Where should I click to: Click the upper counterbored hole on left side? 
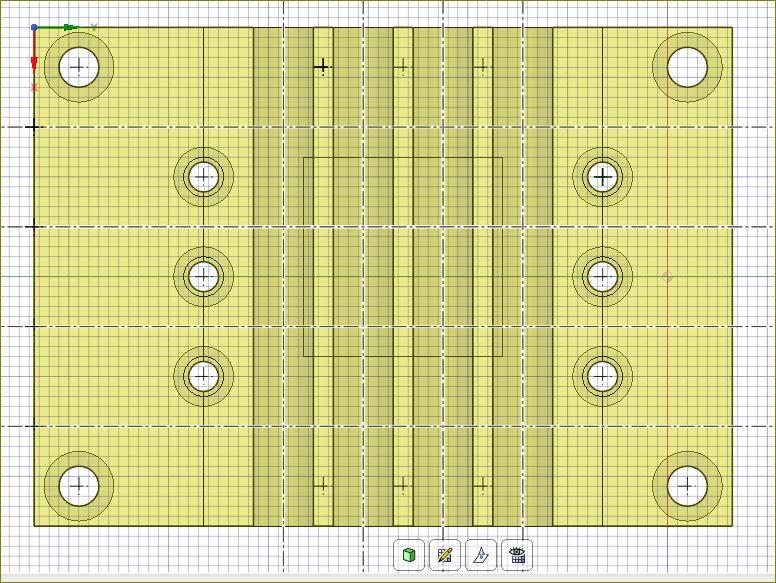click(204, 177)
